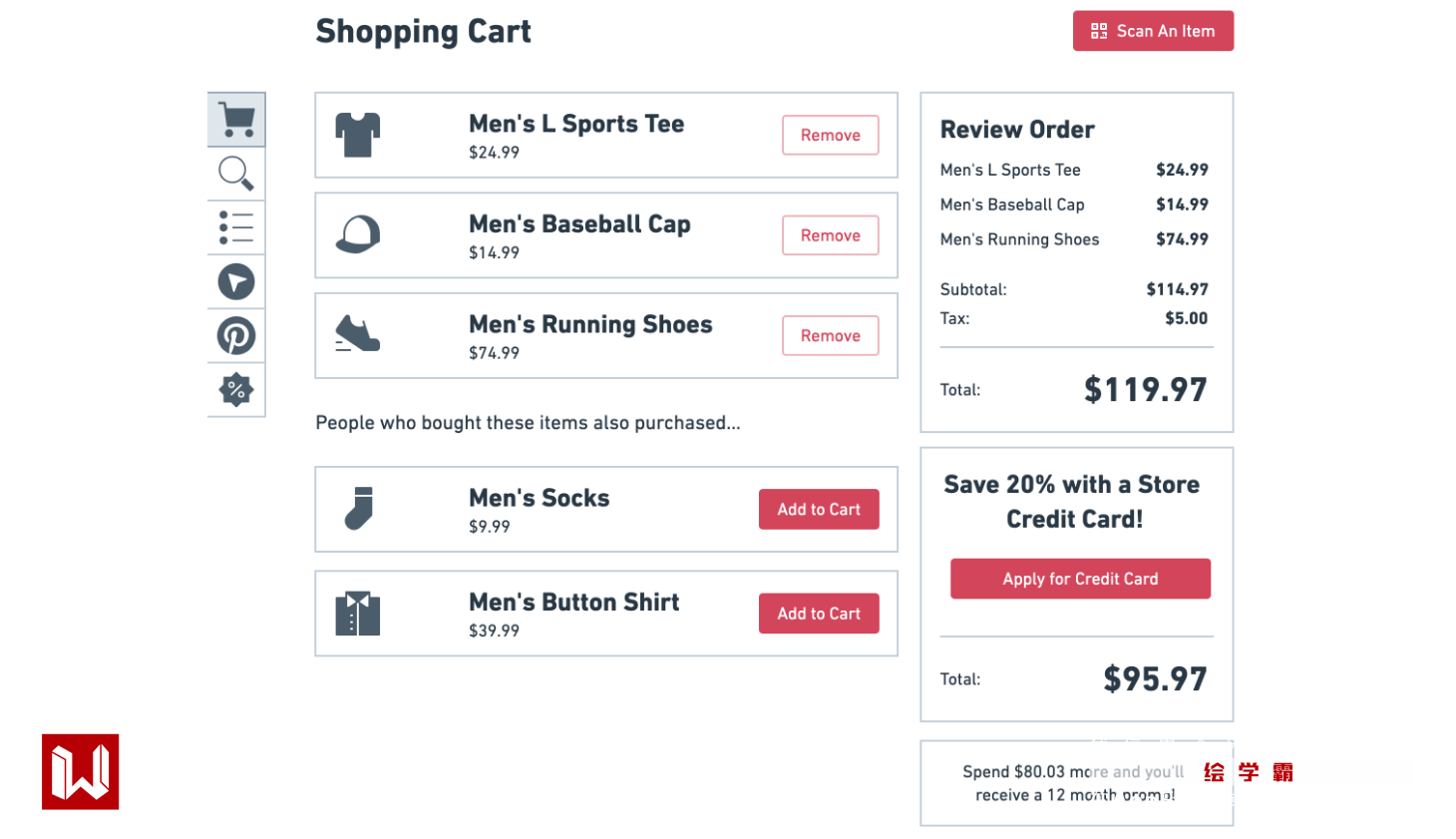Add Men's Button Shirt to cart
Image resolution: width=1456 pixels, height=839 pixels.
tap(819, 614)
